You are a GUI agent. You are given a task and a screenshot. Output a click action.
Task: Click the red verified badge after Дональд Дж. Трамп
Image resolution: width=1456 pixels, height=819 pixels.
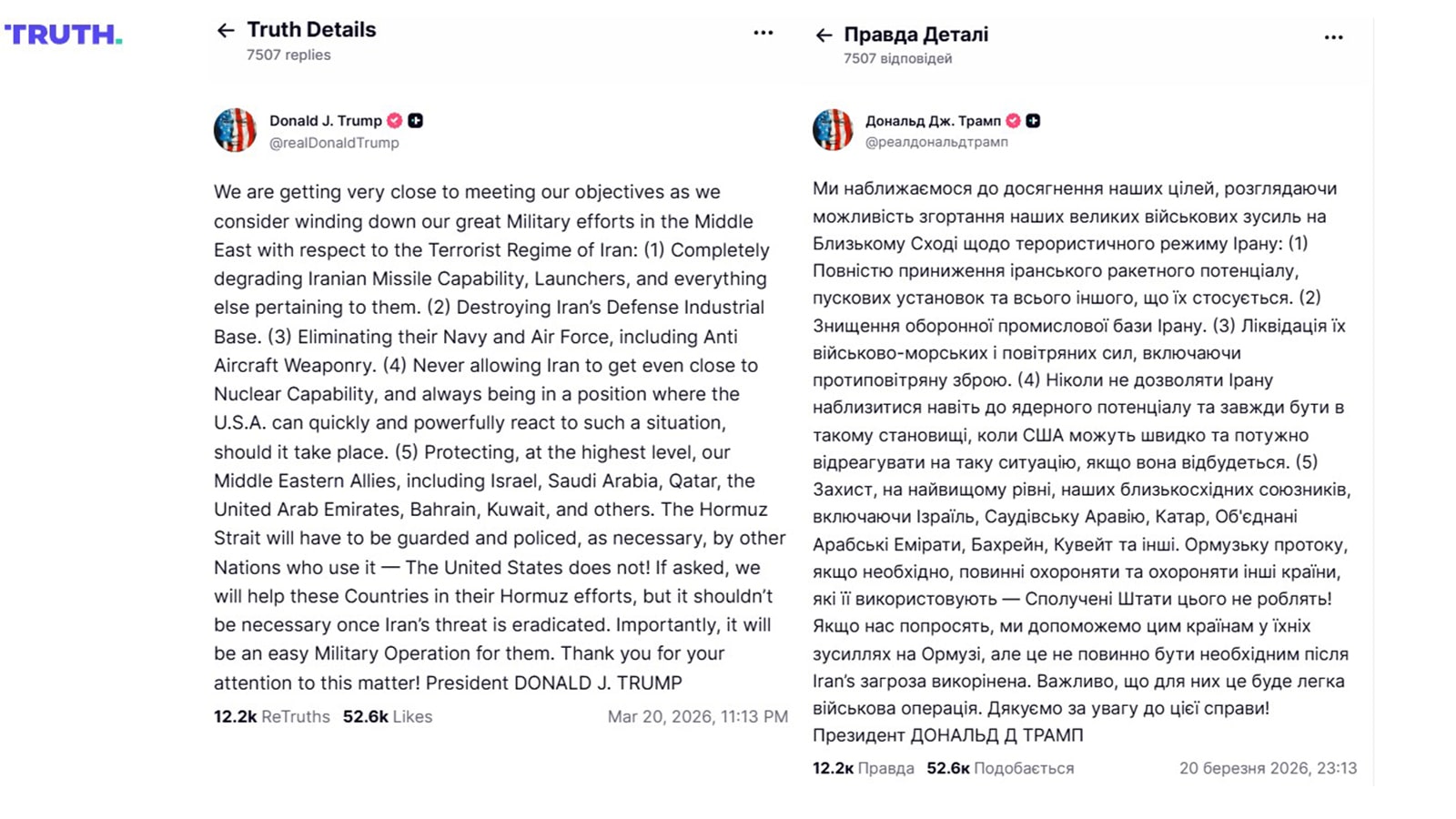(1013, 120)
